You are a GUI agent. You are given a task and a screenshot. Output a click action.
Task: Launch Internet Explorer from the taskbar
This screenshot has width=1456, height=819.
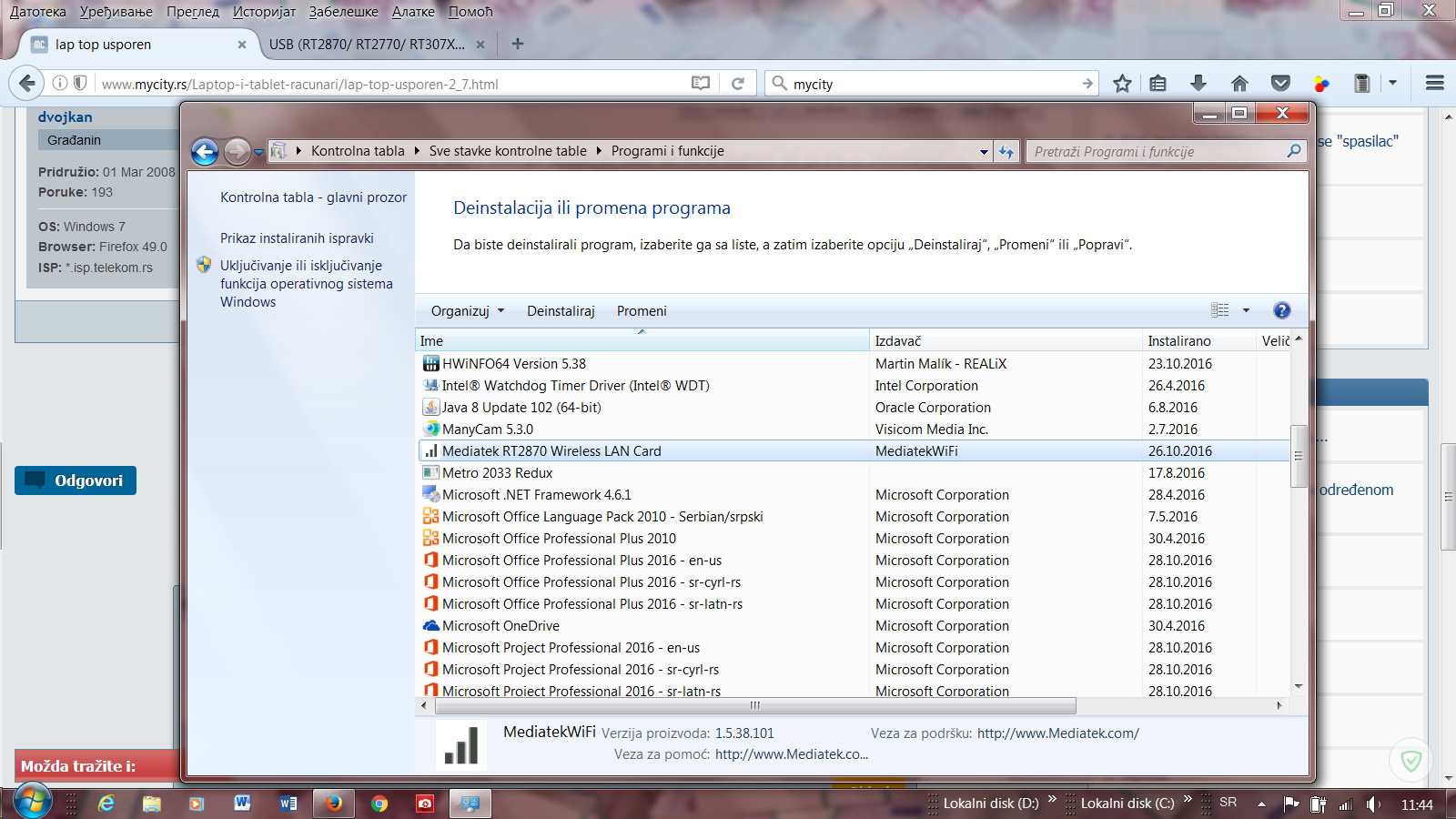[x=107, y=804]
